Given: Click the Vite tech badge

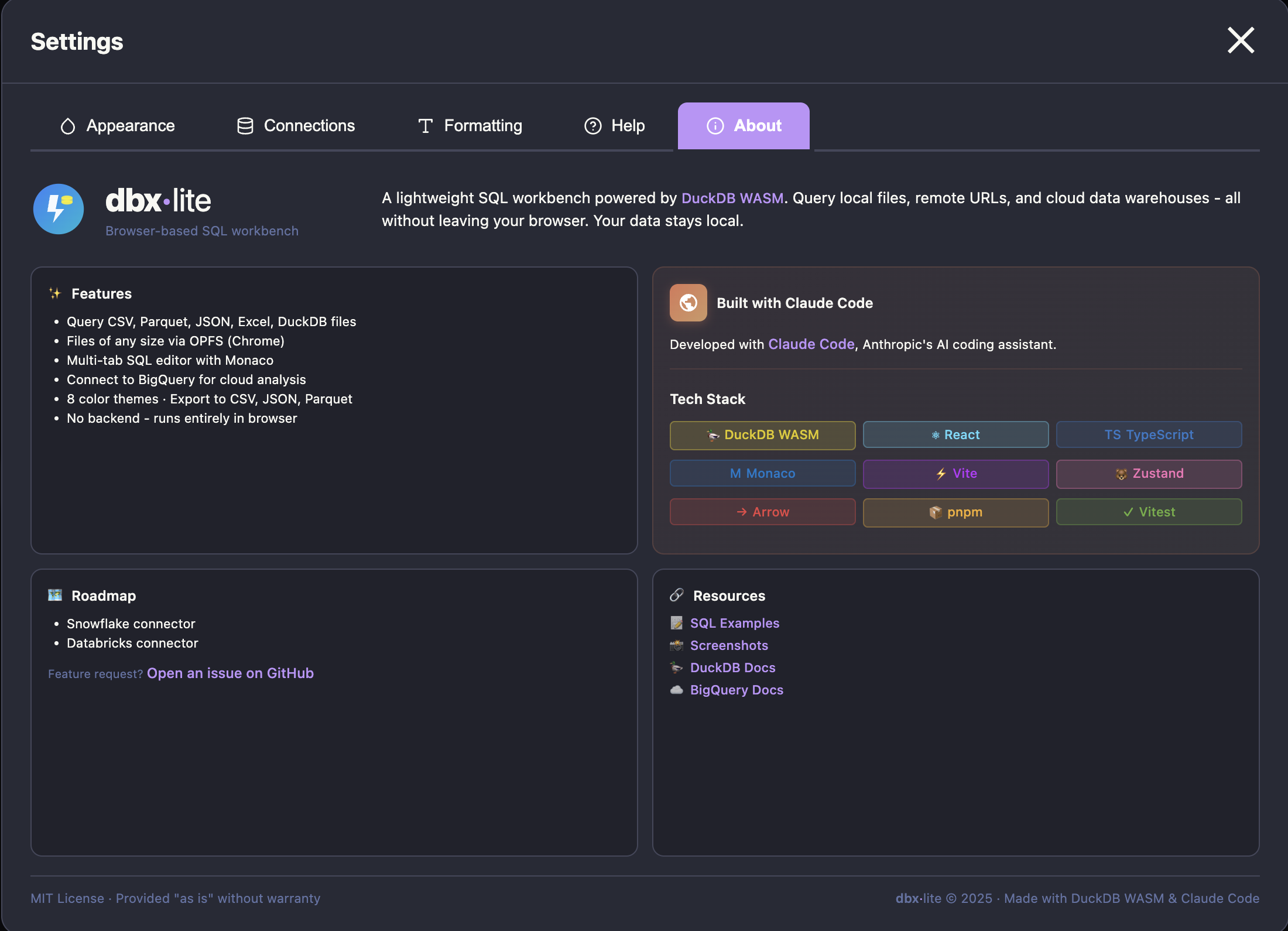Looking at the screenshot, I should (x=955, y=474).
